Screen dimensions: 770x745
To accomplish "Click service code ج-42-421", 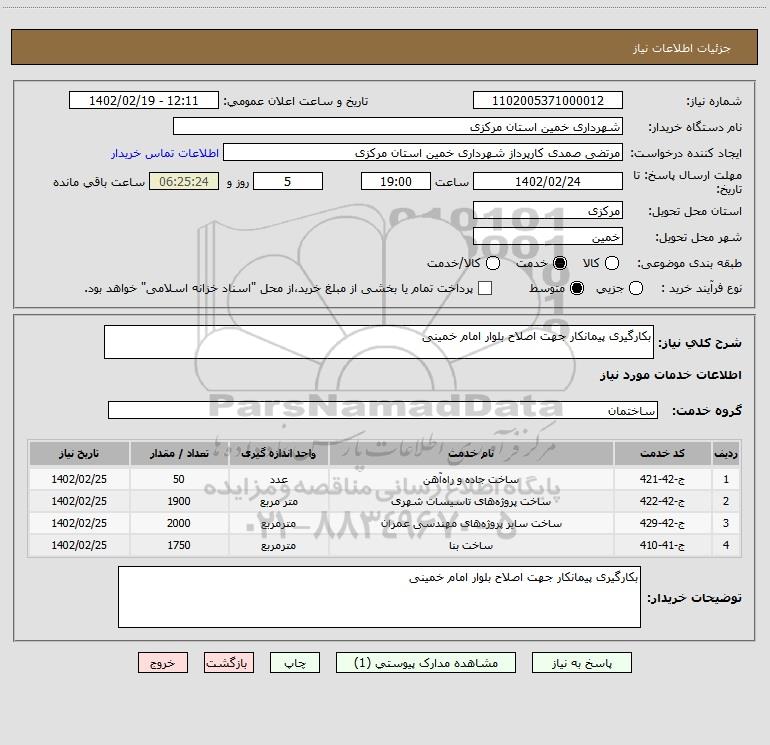I will coord(662,479).
